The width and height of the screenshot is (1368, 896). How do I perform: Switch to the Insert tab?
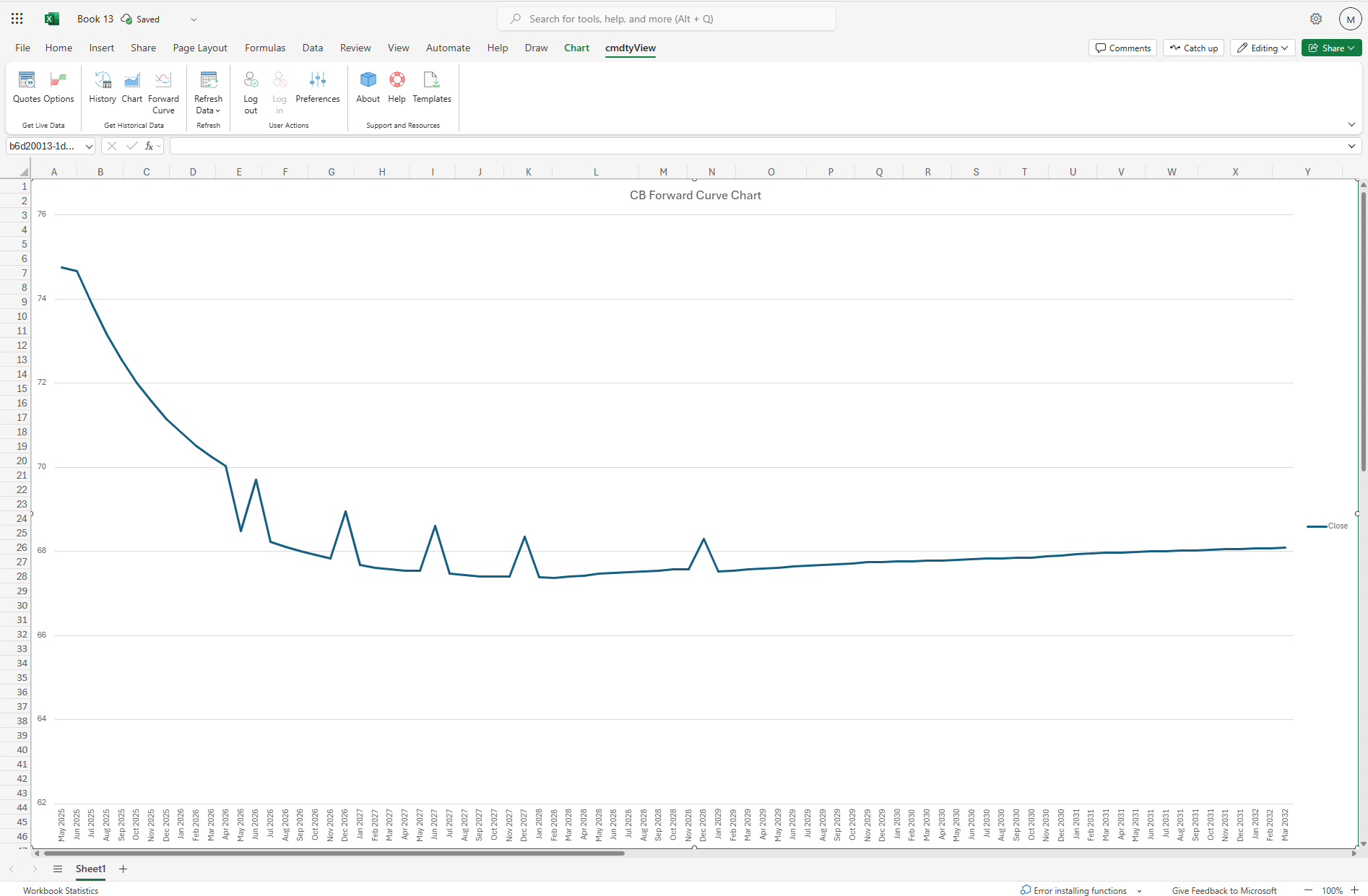[101, 48]
